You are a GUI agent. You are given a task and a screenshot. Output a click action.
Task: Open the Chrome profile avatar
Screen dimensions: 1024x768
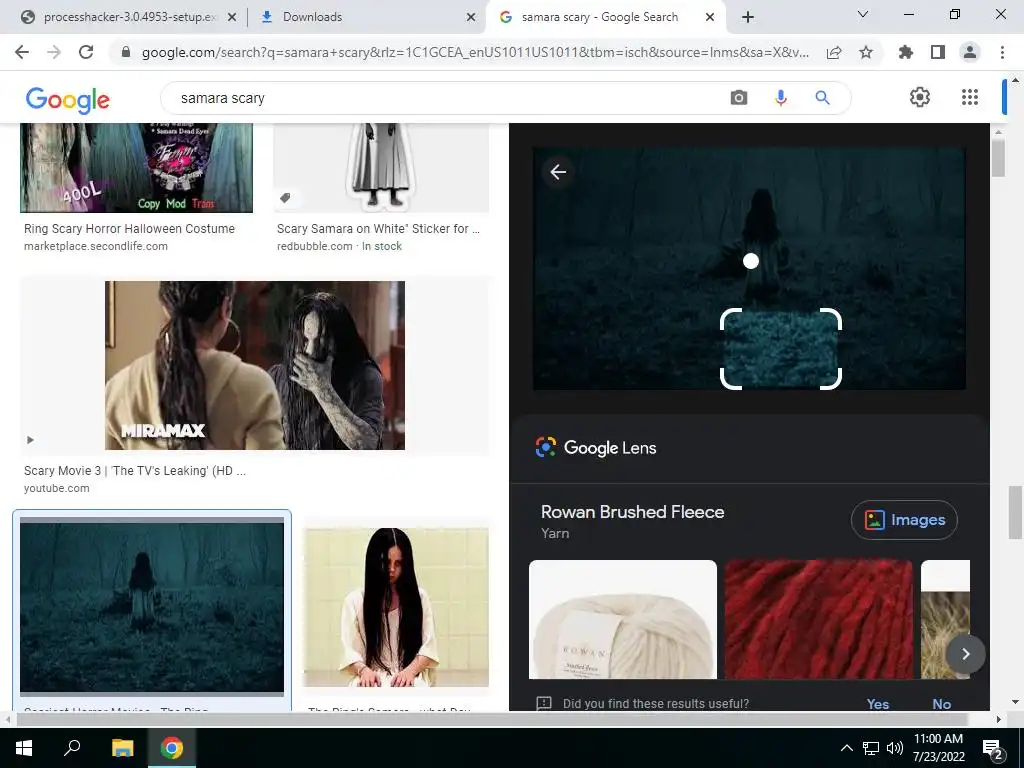tap(970, 52)
